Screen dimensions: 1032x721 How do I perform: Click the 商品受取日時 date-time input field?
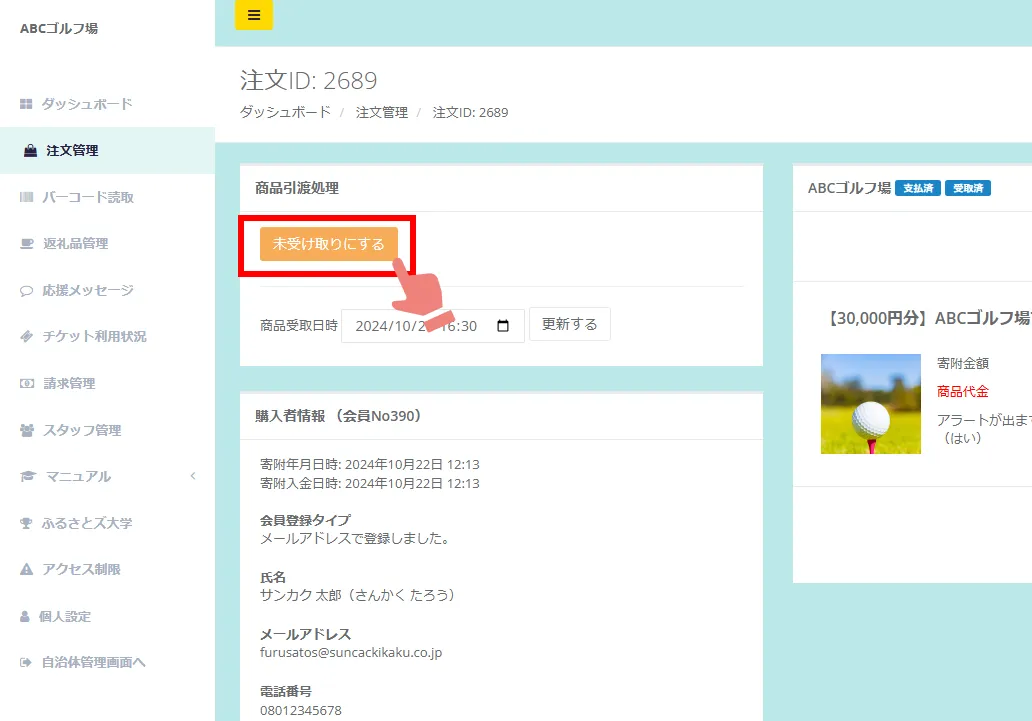click(420, 326)
